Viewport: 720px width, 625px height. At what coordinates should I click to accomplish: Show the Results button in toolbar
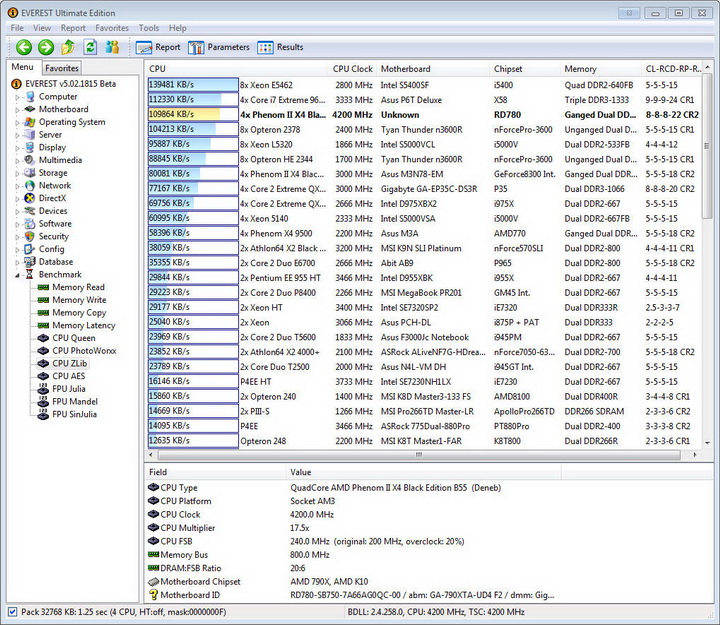coord(280,47)
